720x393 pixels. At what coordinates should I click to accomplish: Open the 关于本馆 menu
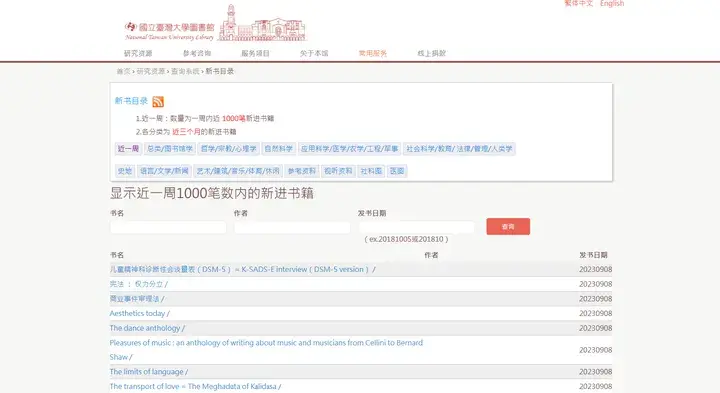pyautogui.click(x=314, y=53)
